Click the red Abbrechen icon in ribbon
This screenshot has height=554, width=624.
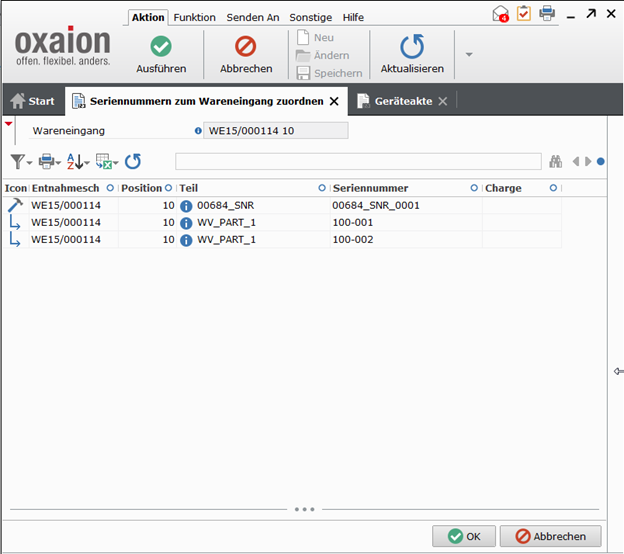coord(246,47)
